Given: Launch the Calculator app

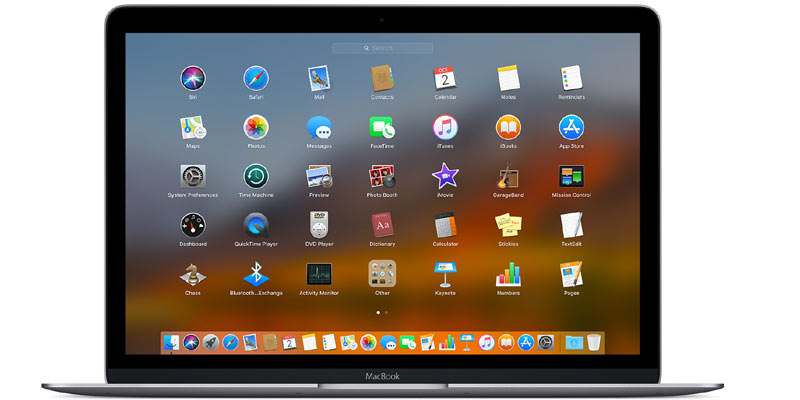Looking at the screenshot, I should tap(445, 225).
